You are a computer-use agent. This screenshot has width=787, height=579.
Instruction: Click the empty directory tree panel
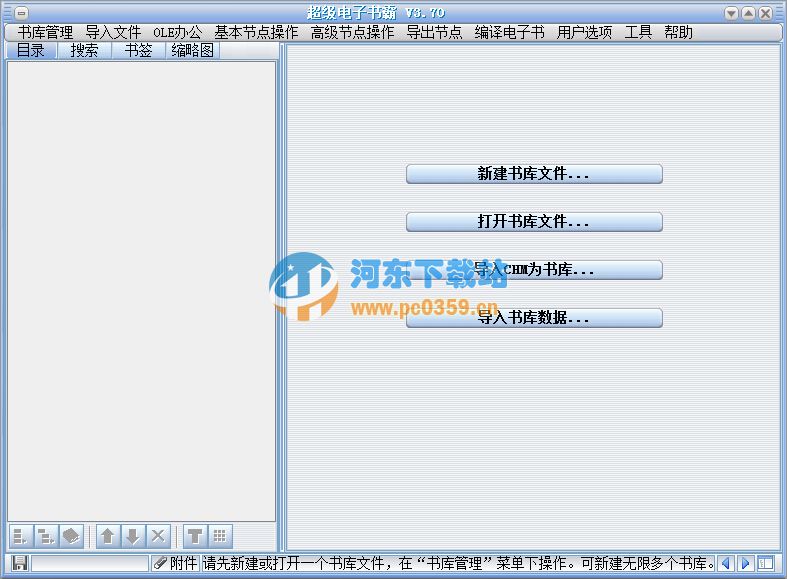coord(142,292)
